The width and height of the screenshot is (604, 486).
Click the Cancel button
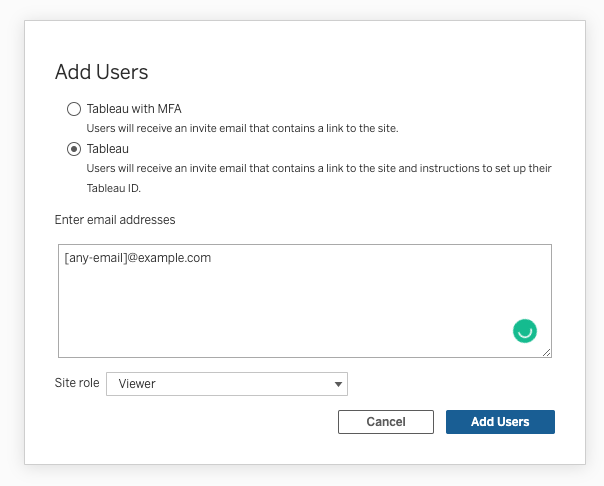point(386,422)
